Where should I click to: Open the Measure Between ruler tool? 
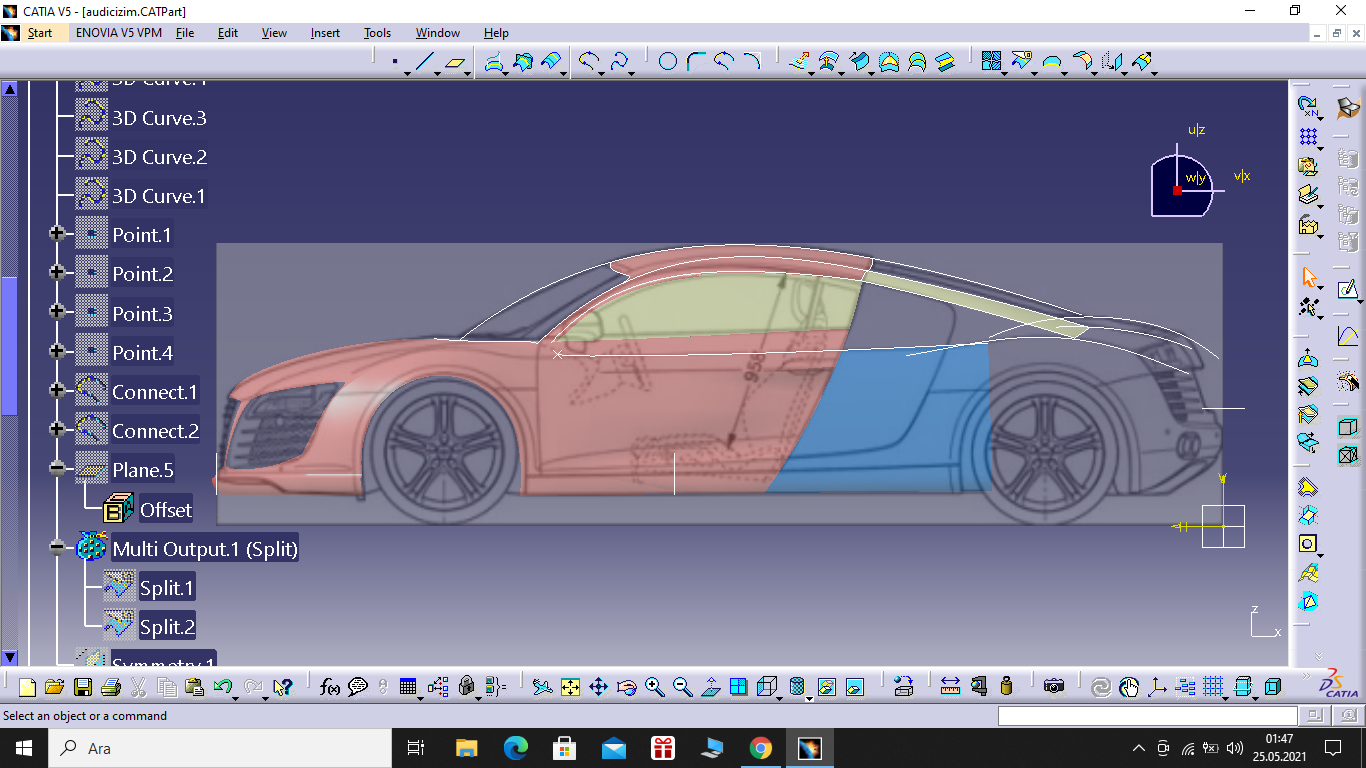[x=950, y=687]
